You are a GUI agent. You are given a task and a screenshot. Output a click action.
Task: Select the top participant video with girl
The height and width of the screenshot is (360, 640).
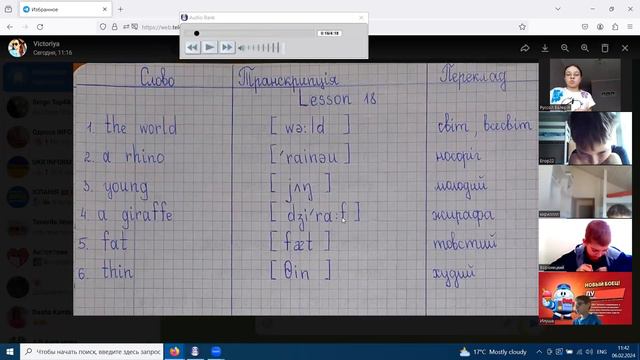point(585,84)
